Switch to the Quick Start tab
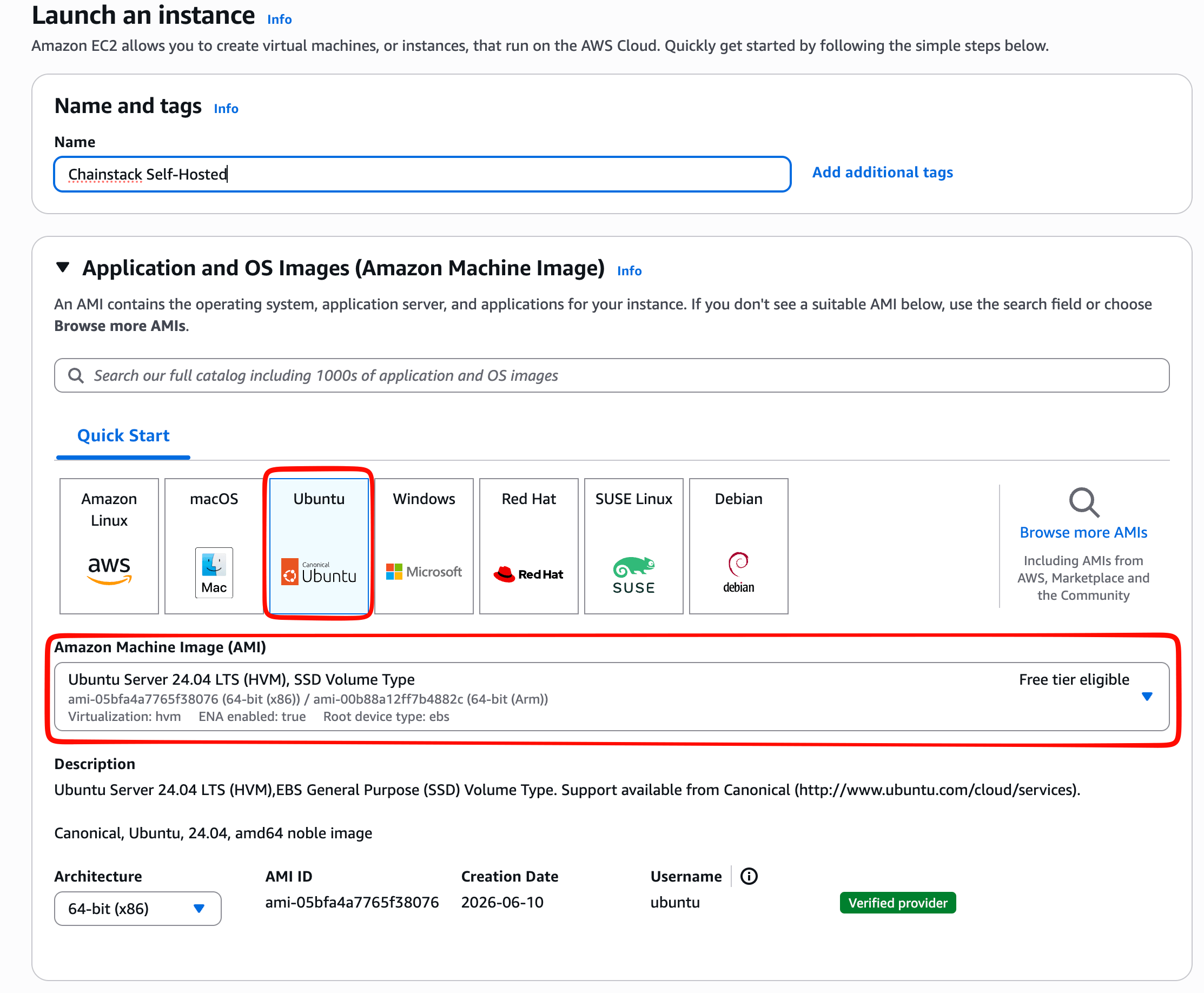The height and width of the screenshot is (993, 1204). 123,435
